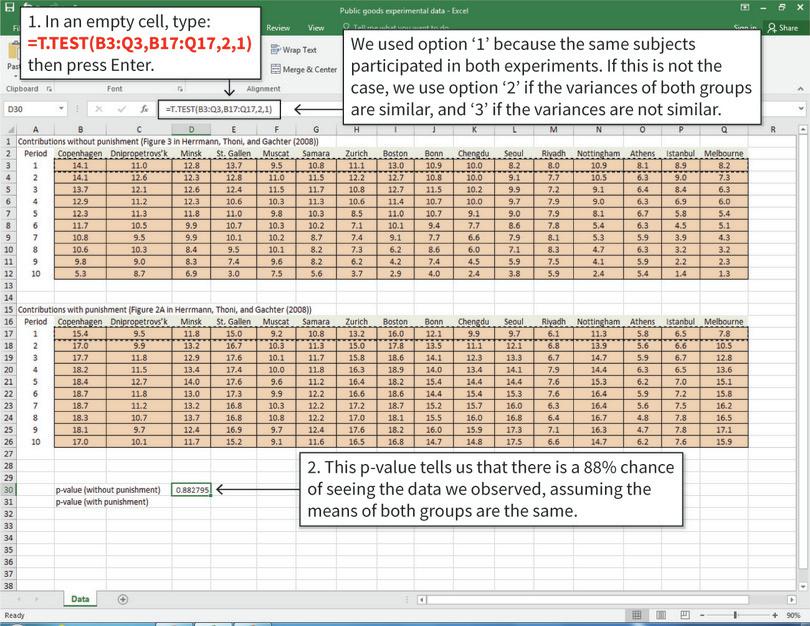Viewport: 810px width, 626px height.
Task: Select the Normal view icon
Action: pyautogui.click(x=636, y=612)
